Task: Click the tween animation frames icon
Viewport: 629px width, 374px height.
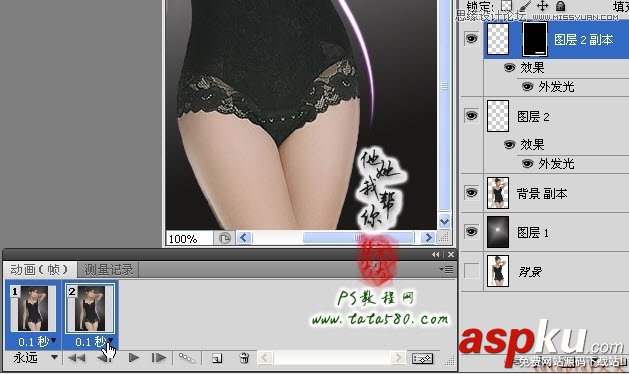Action: tap(187, 358)
